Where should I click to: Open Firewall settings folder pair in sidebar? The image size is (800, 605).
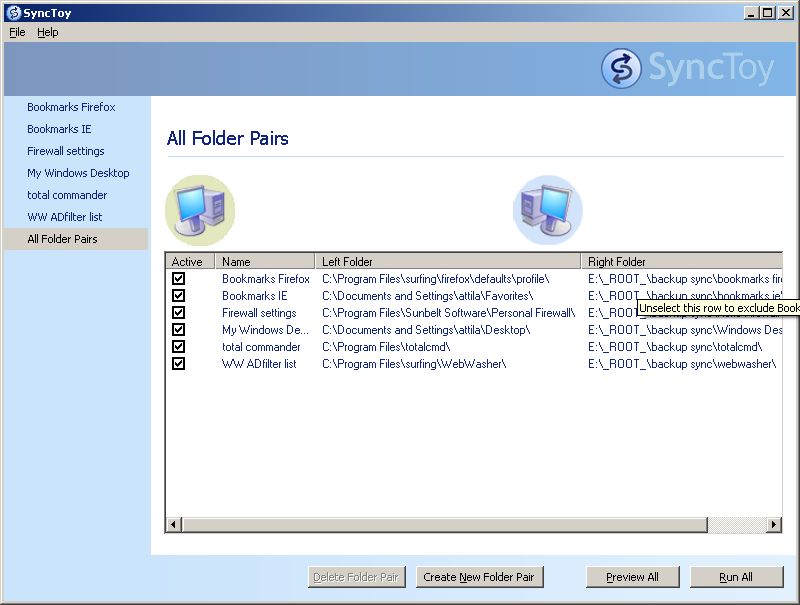(66, 151)
